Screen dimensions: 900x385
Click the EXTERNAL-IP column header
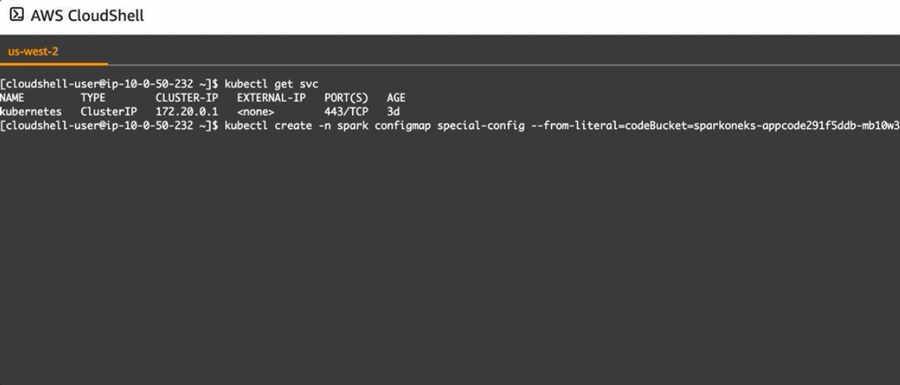pyautogui.click(x=271, y=98)
